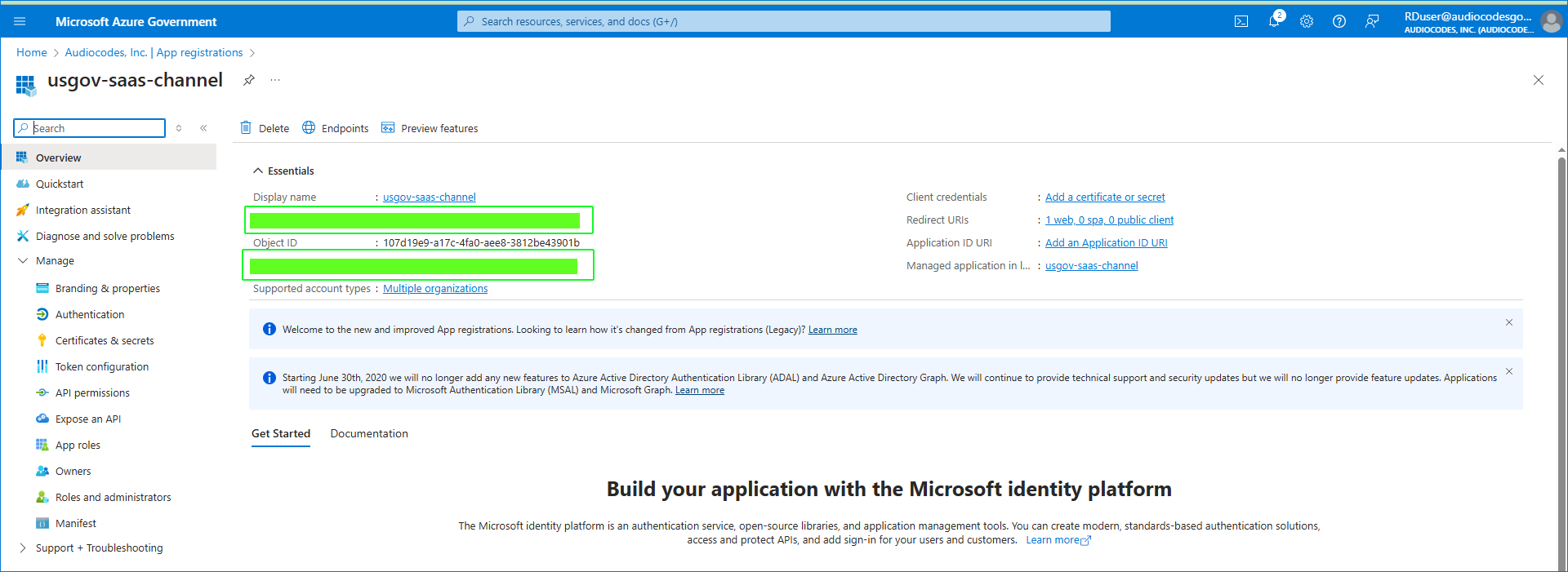
Task: Click Learn more in ADAL notice
Action: coord(700,390)
